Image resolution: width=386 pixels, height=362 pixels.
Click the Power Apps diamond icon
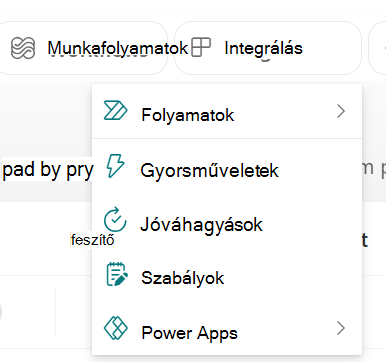pos(116,328)
